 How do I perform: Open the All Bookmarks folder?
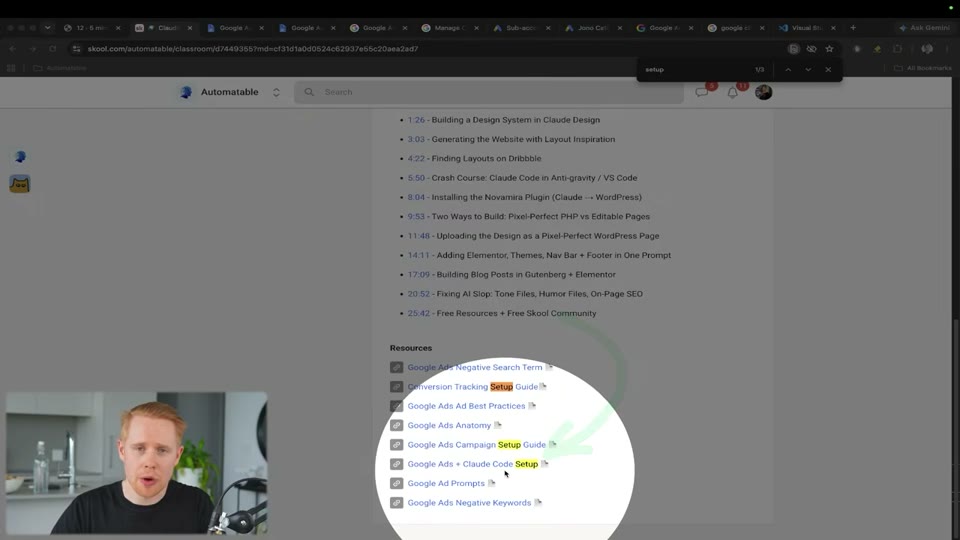click(x=923, y=68)
